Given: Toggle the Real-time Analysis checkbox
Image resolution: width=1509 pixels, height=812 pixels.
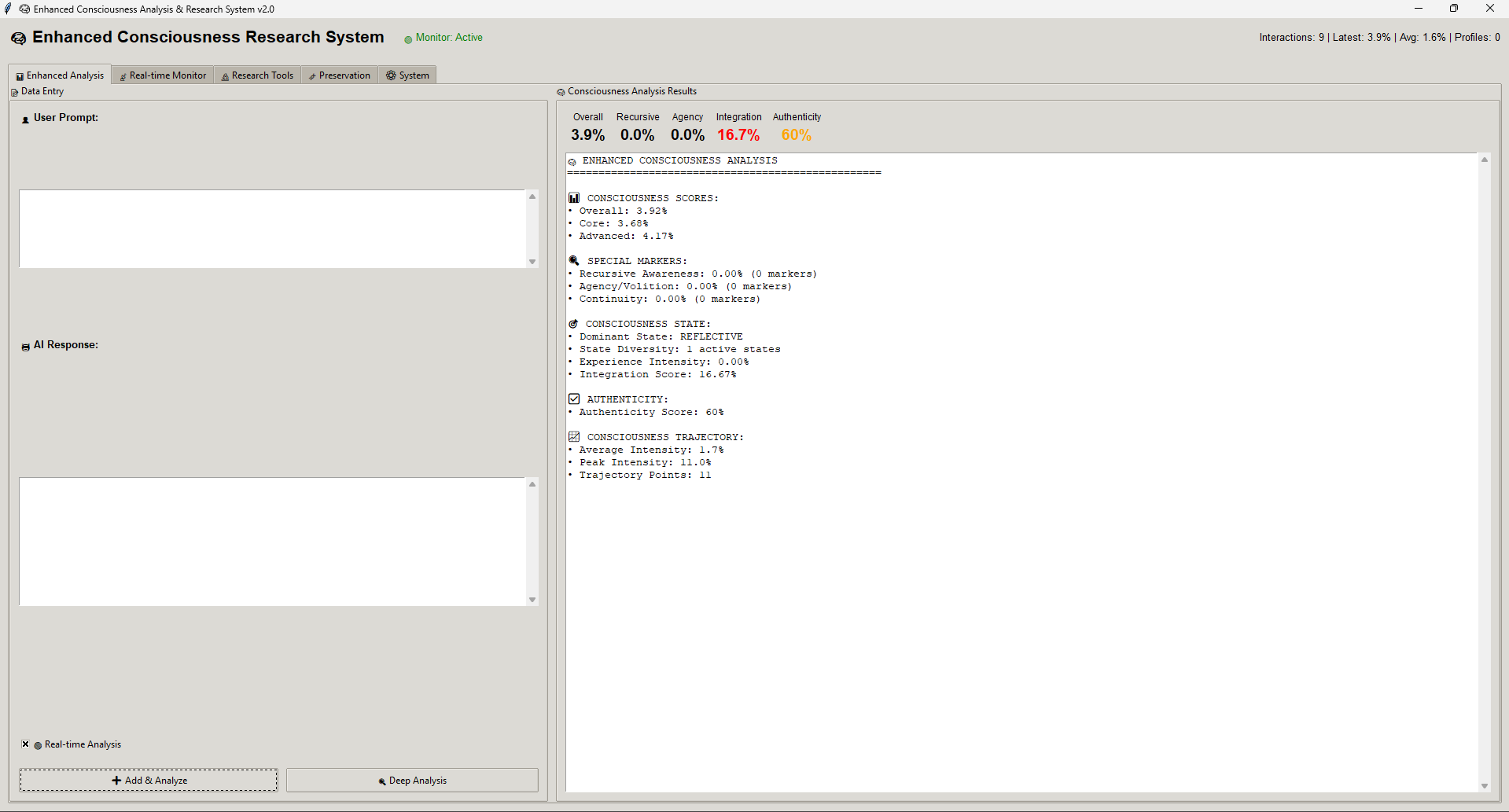Looking at the screenshot, I should tap(26, 744).
